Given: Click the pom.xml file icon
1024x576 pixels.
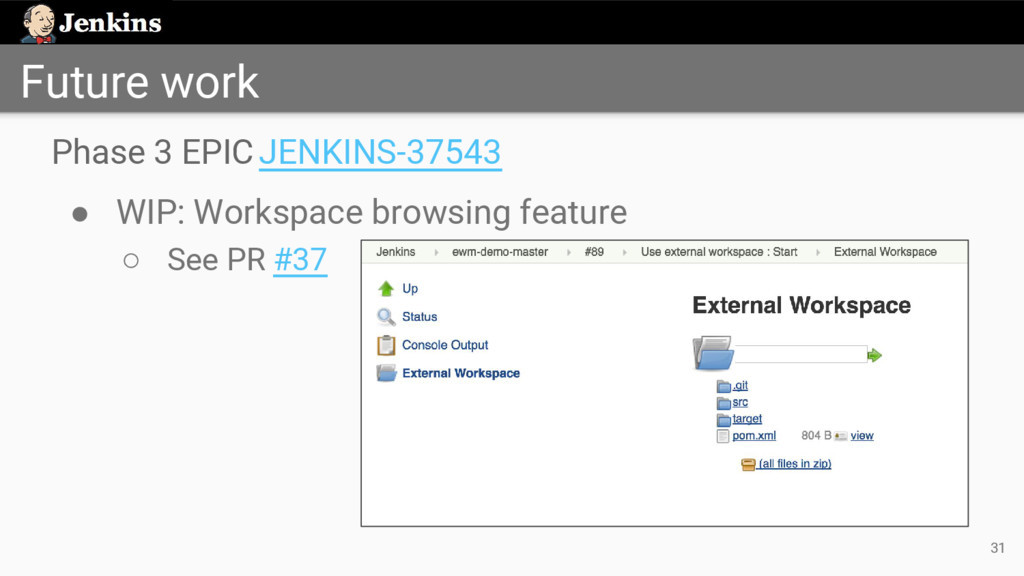Looking at the screenshot, I should point(723,436).
